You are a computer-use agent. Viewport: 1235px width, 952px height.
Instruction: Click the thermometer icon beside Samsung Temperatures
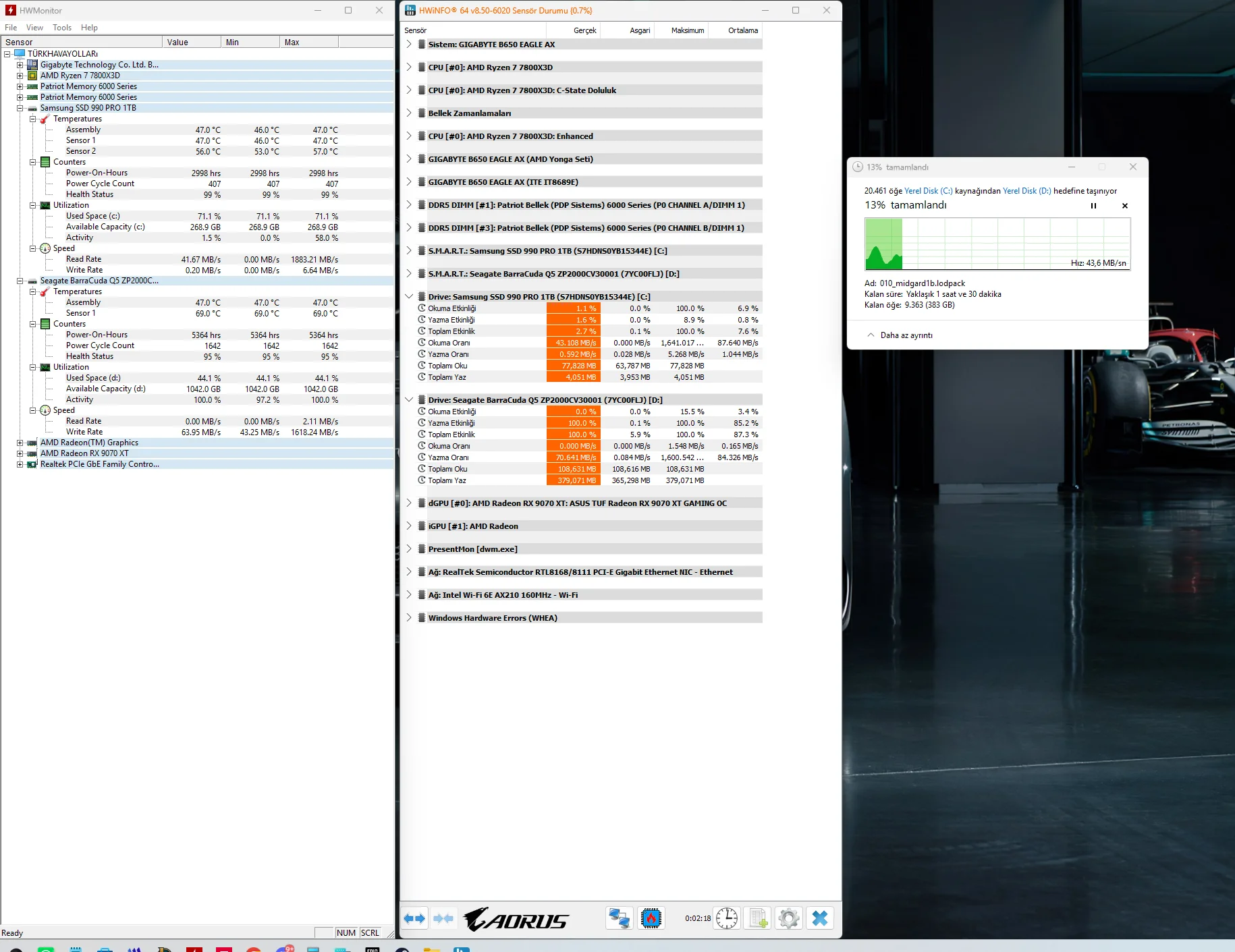click(x=45, y=119)
